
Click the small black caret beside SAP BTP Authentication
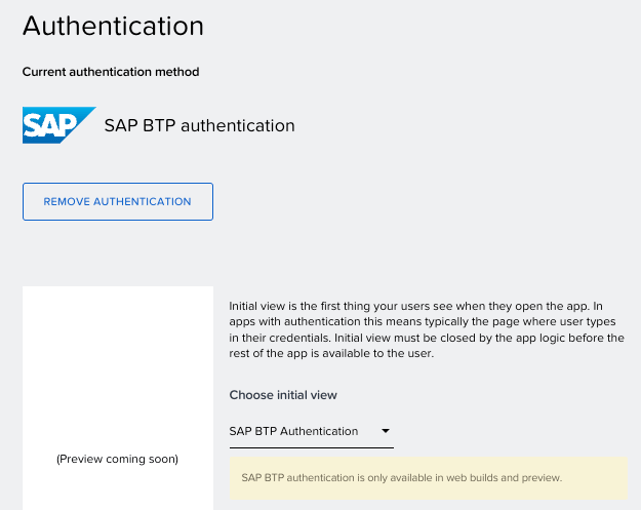[x=385, y=431]
